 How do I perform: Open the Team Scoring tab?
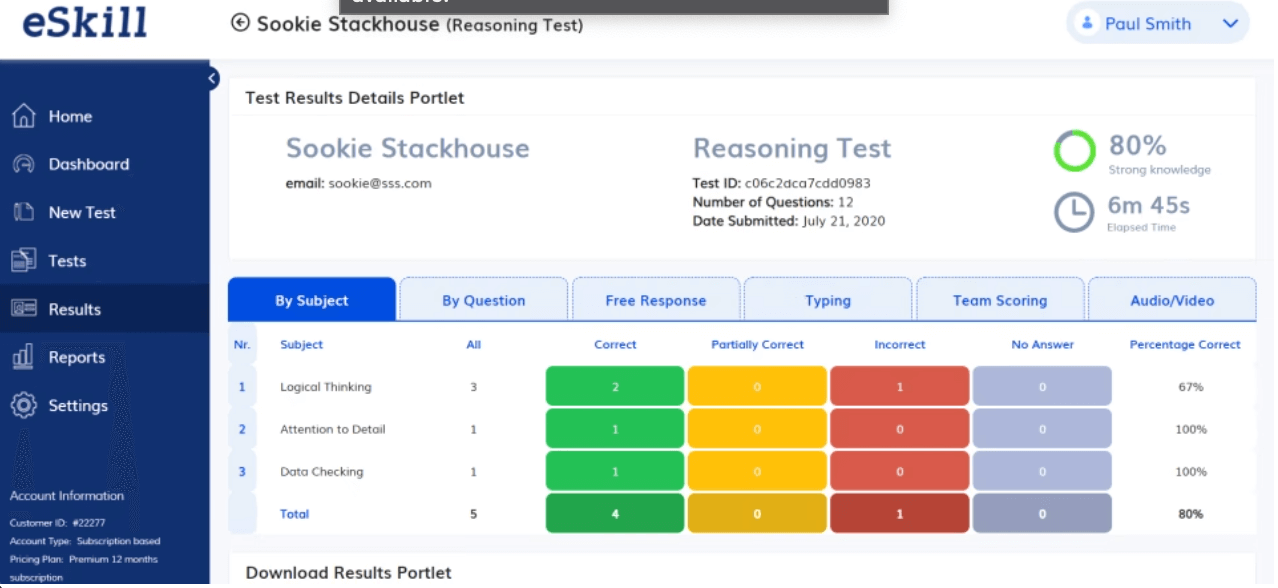tap(1000, 300)
